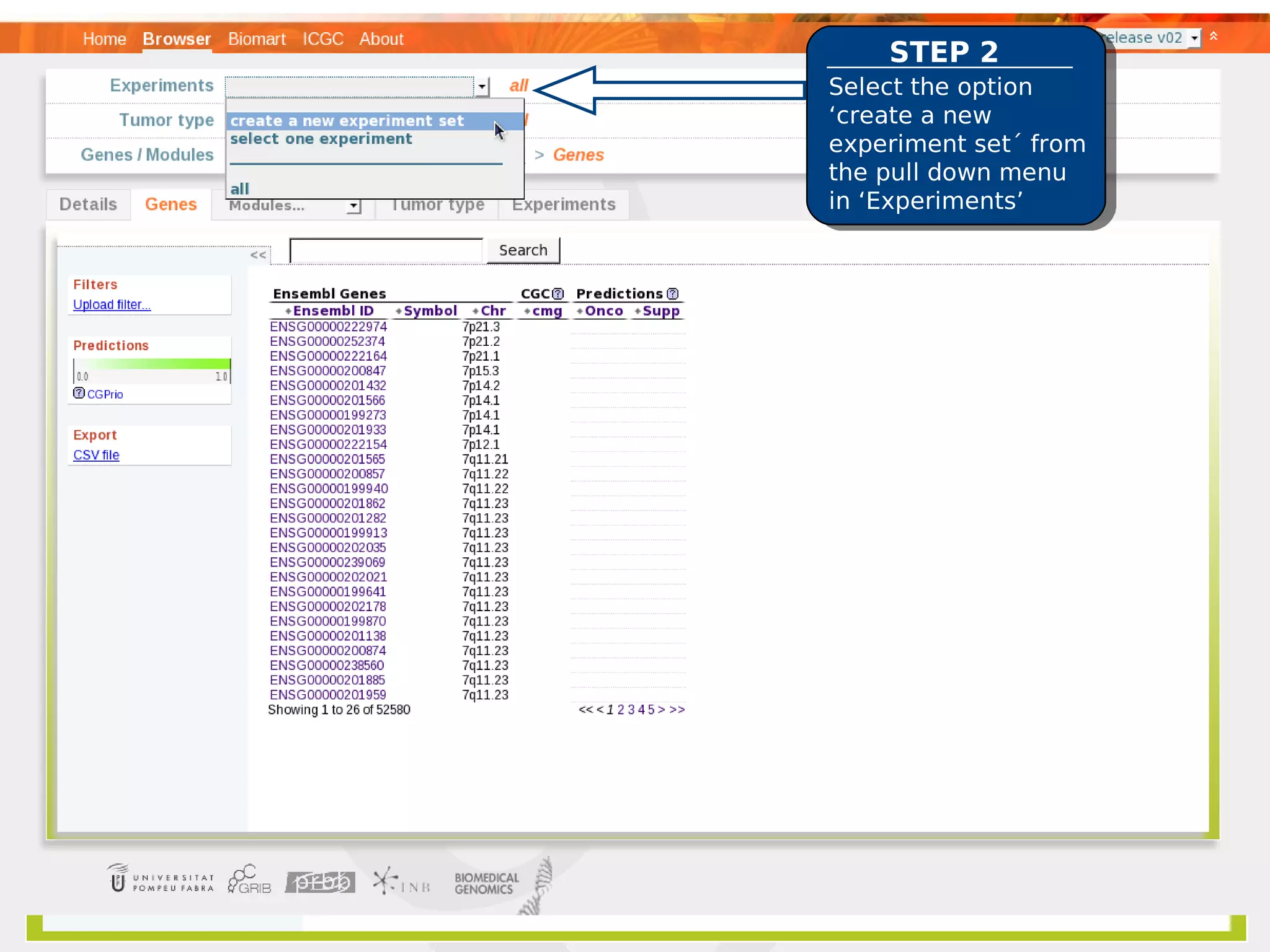Open the Upload filter... link

pyautogui.click(x=112, y=305)
